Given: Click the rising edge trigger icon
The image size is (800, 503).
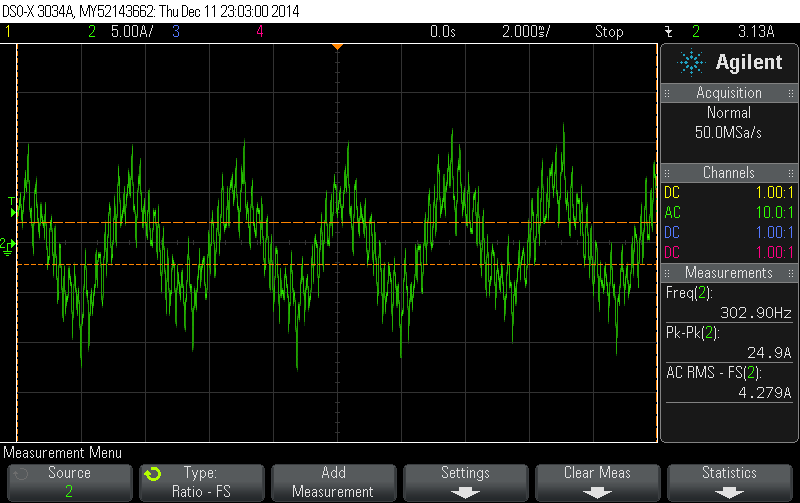Looking at the screenshot, I should (x=668, y=32).
